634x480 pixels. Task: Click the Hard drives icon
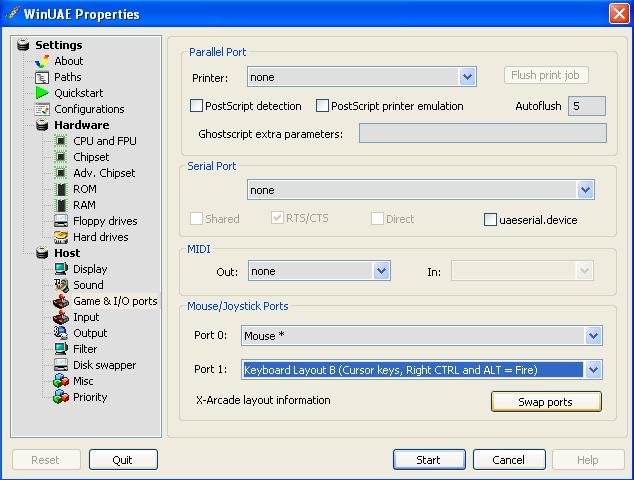(61, 237)
